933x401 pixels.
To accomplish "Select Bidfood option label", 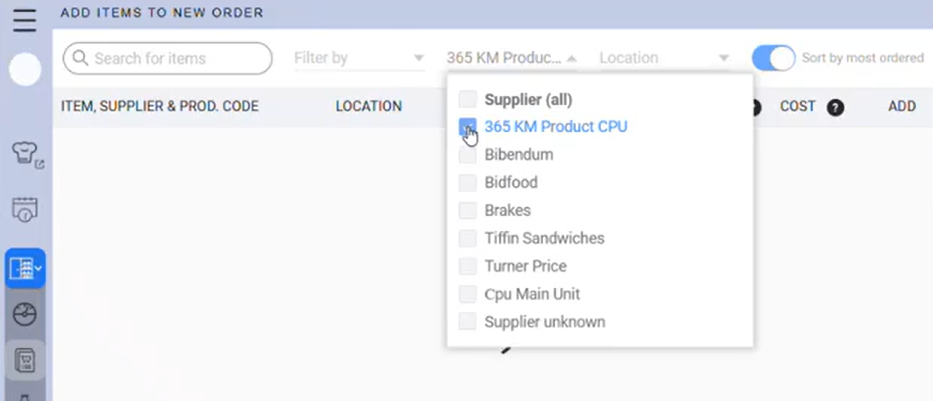I will tap(511, 183).
